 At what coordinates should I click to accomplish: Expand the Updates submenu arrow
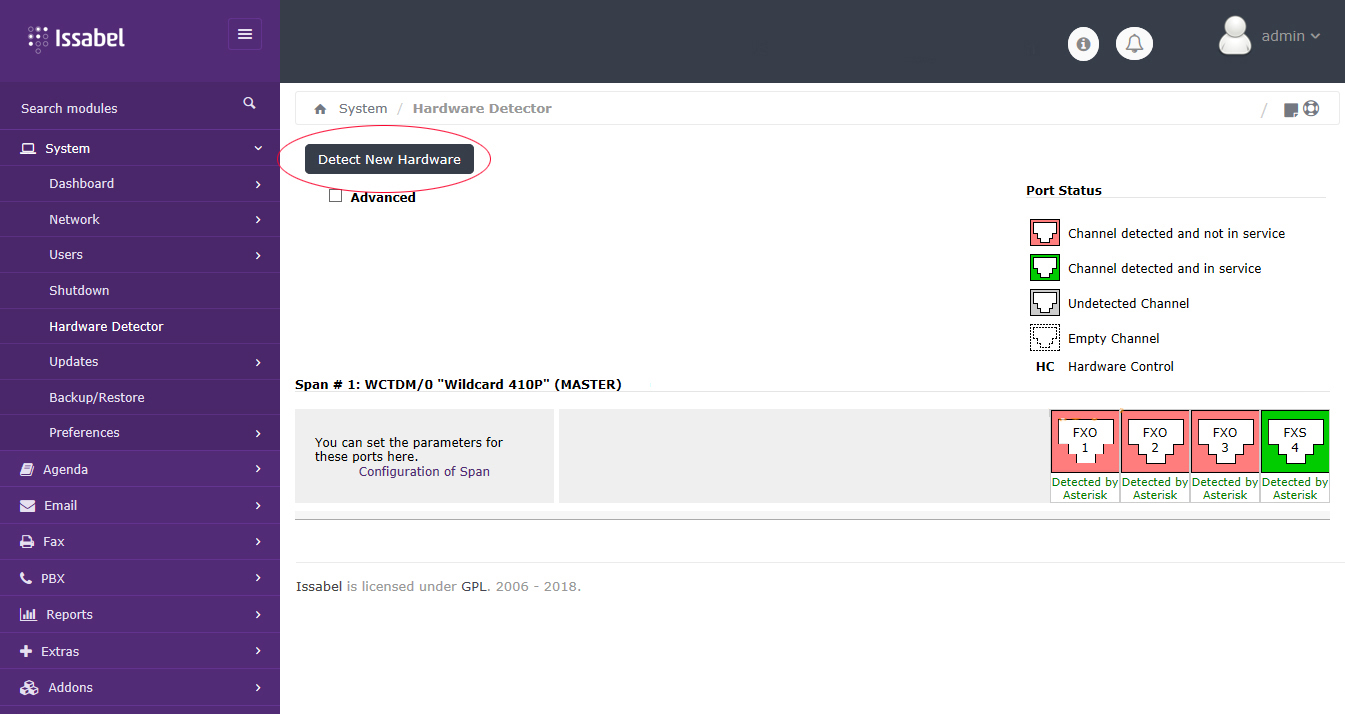point(258,362)
